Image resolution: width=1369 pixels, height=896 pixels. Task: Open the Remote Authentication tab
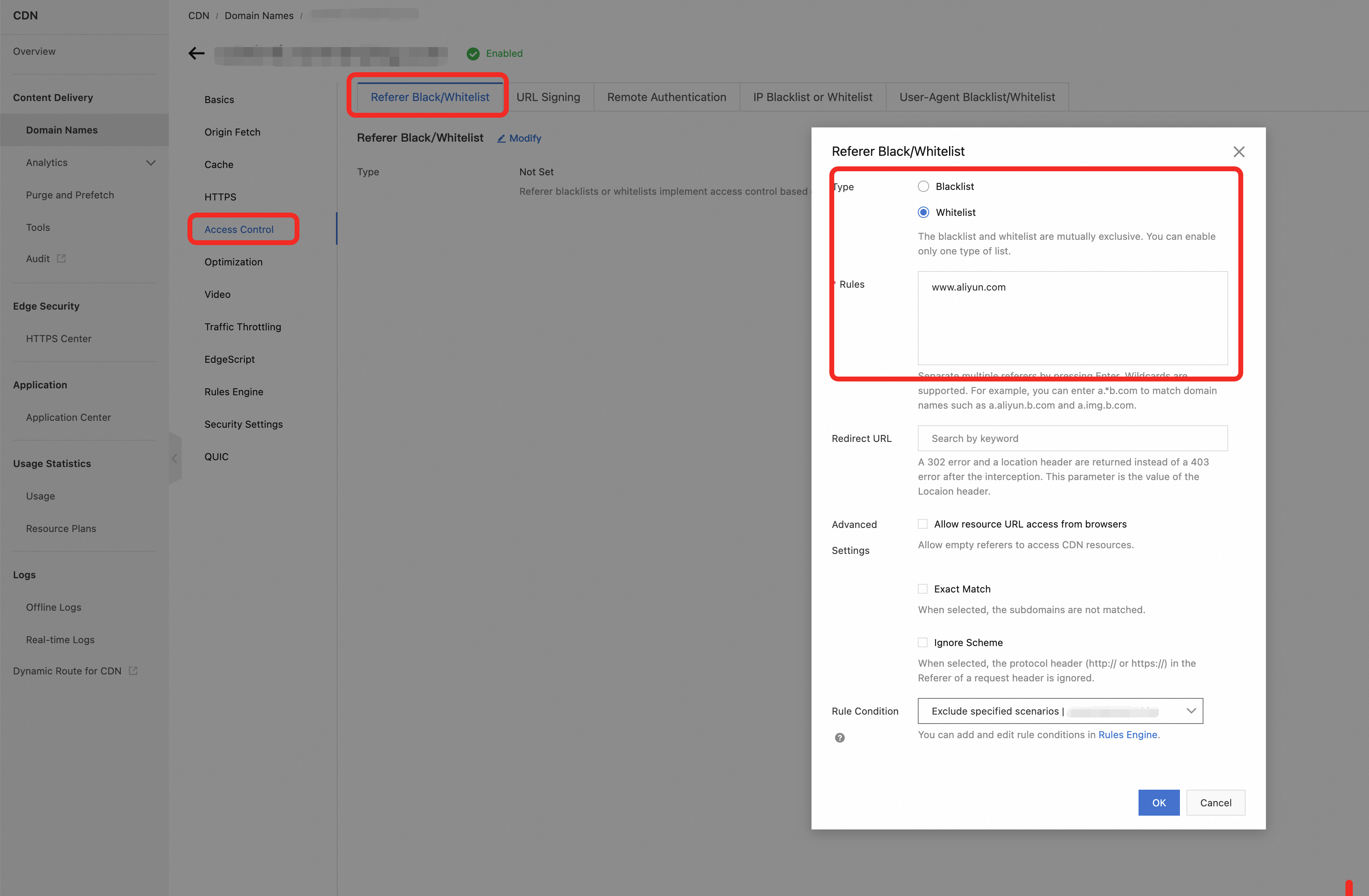click(x=666, y=97)
